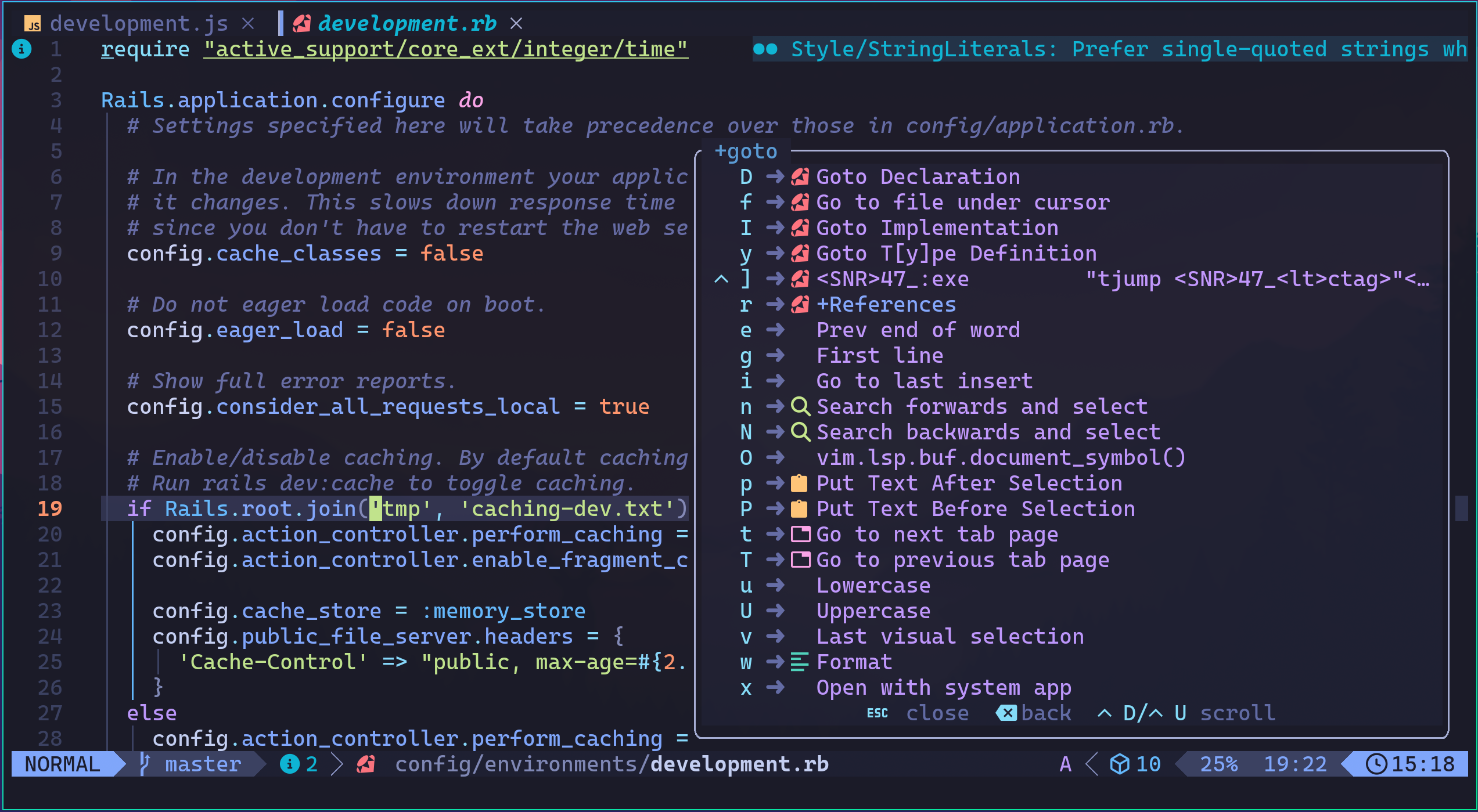Image resolution: width=1478 pixels, height=812 pixels.
Task: Click the NORMAL mode indicator in statusline
Action: click(x=62, y=764)
